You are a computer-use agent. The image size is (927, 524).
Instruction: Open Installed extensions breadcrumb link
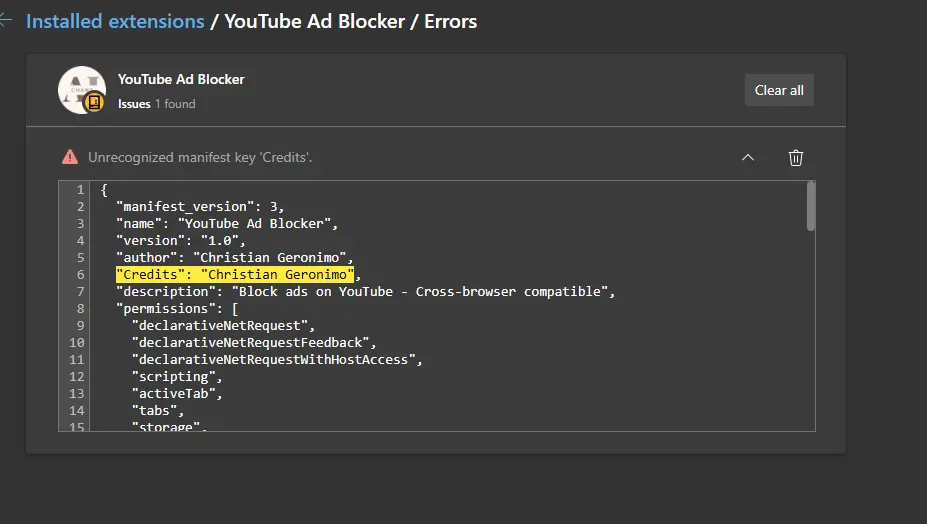pos(115,21)
